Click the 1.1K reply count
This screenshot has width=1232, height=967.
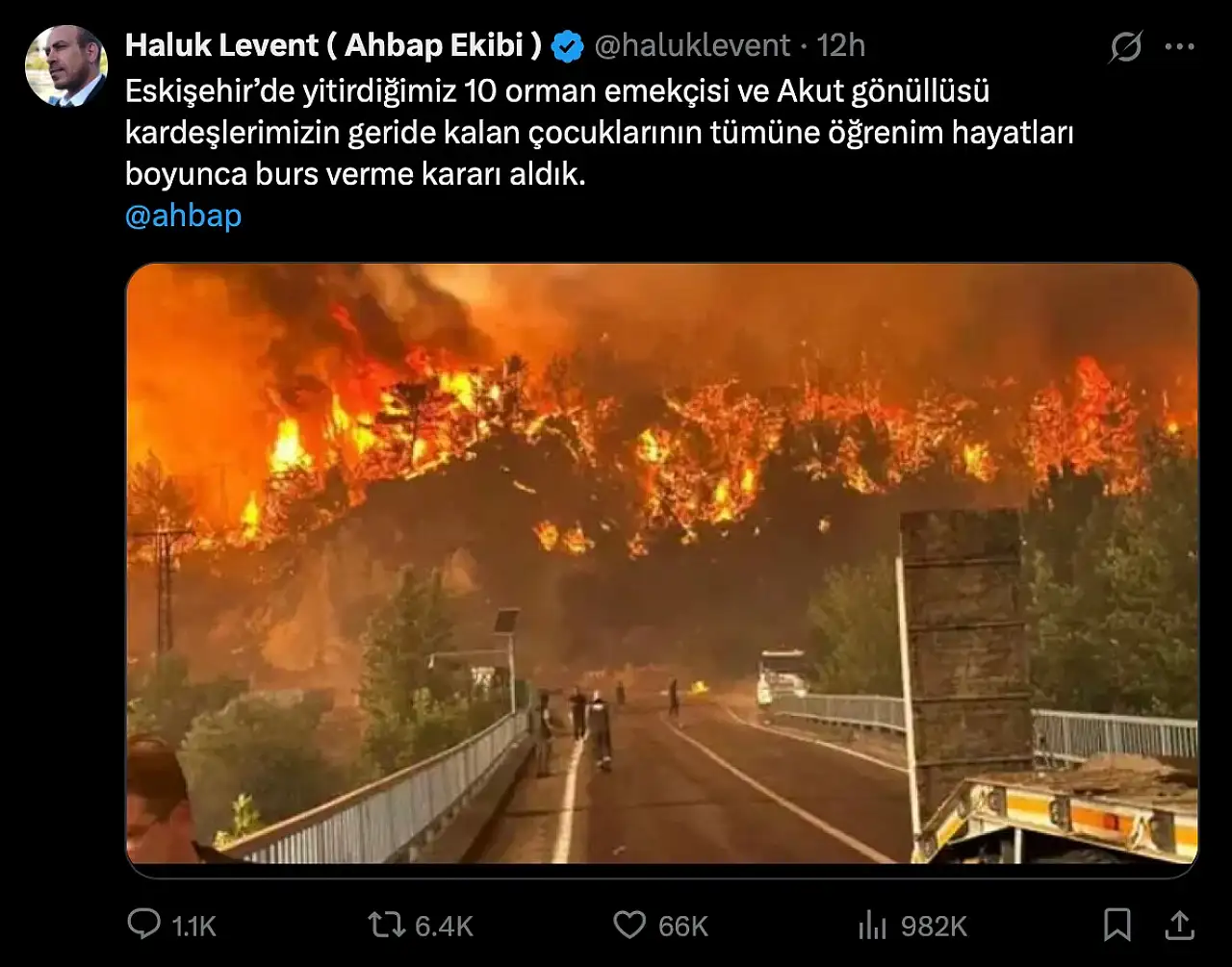pyautogui.click(x=194, y=926)
